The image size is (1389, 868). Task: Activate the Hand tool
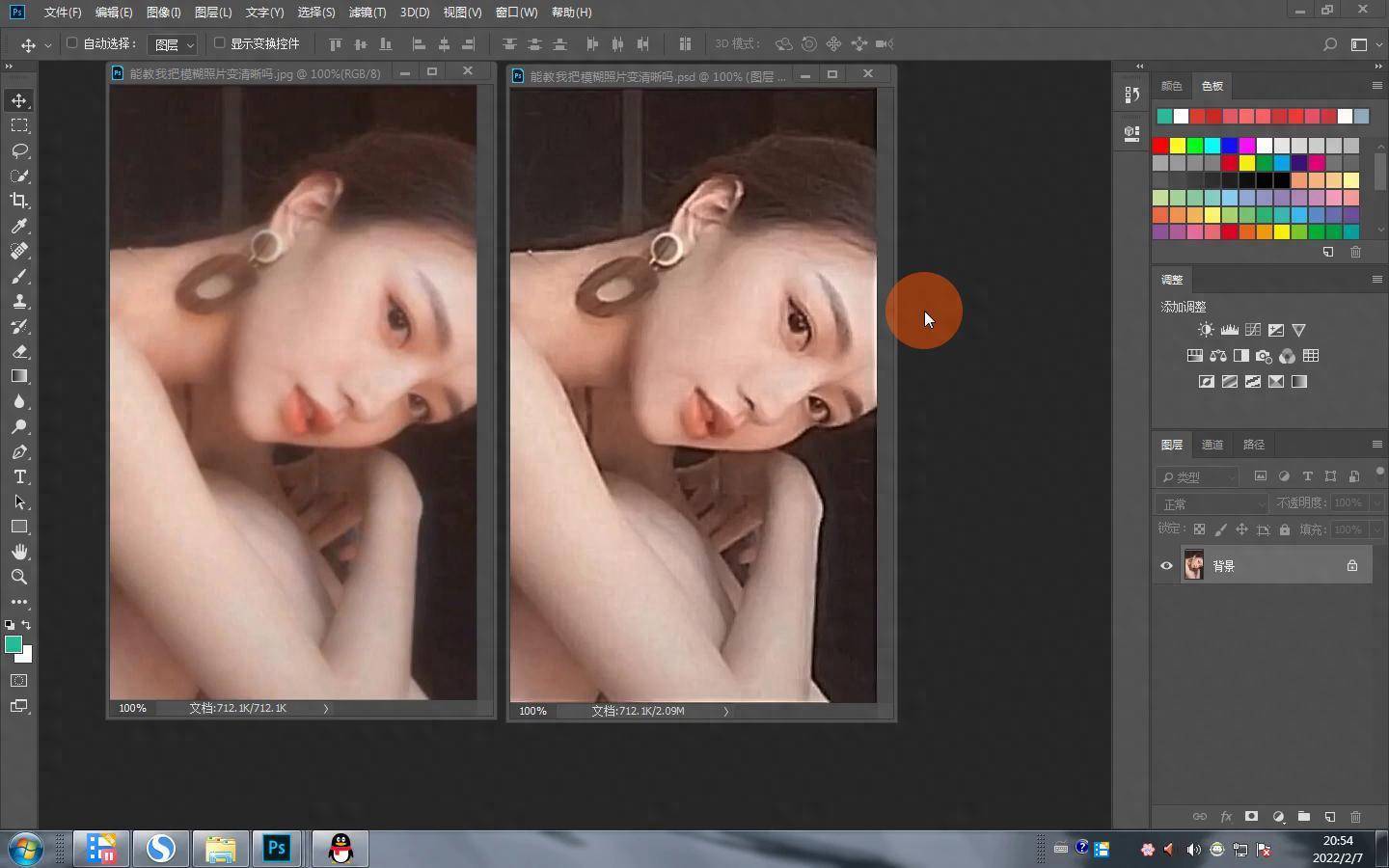click(x=19, y=552)
